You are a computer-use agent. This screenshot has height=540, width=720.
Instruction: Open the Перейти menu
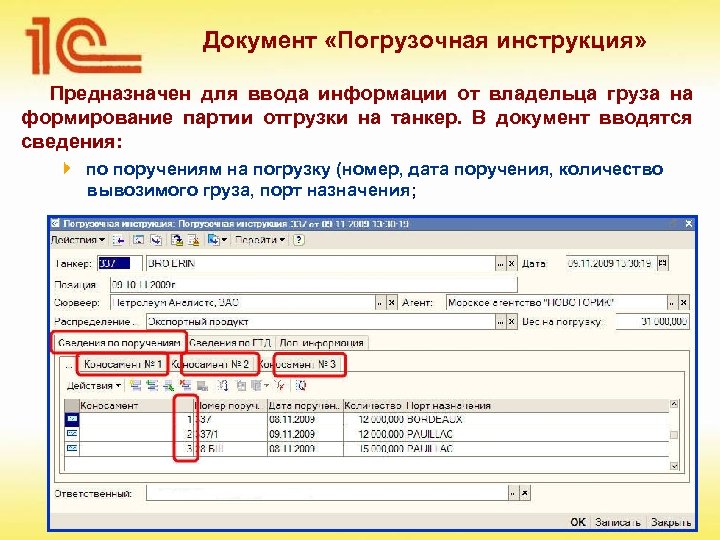[260, 240]
